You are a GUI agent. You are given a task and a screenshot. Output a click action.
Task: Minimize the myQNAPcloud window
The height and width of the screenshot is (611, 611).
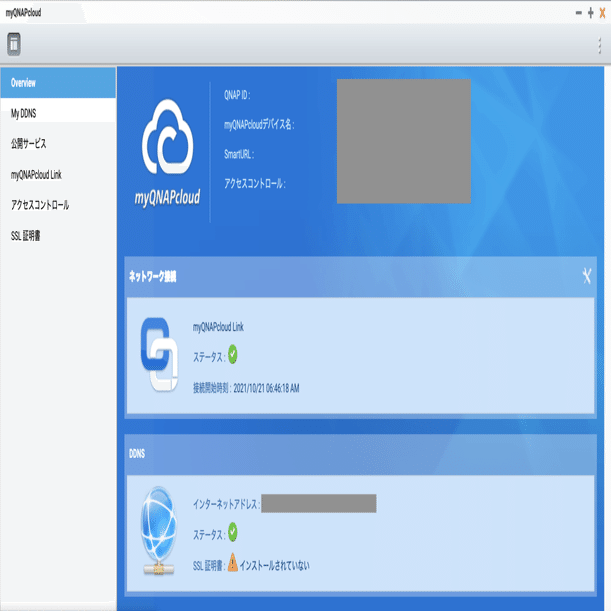tap(579, 13)
